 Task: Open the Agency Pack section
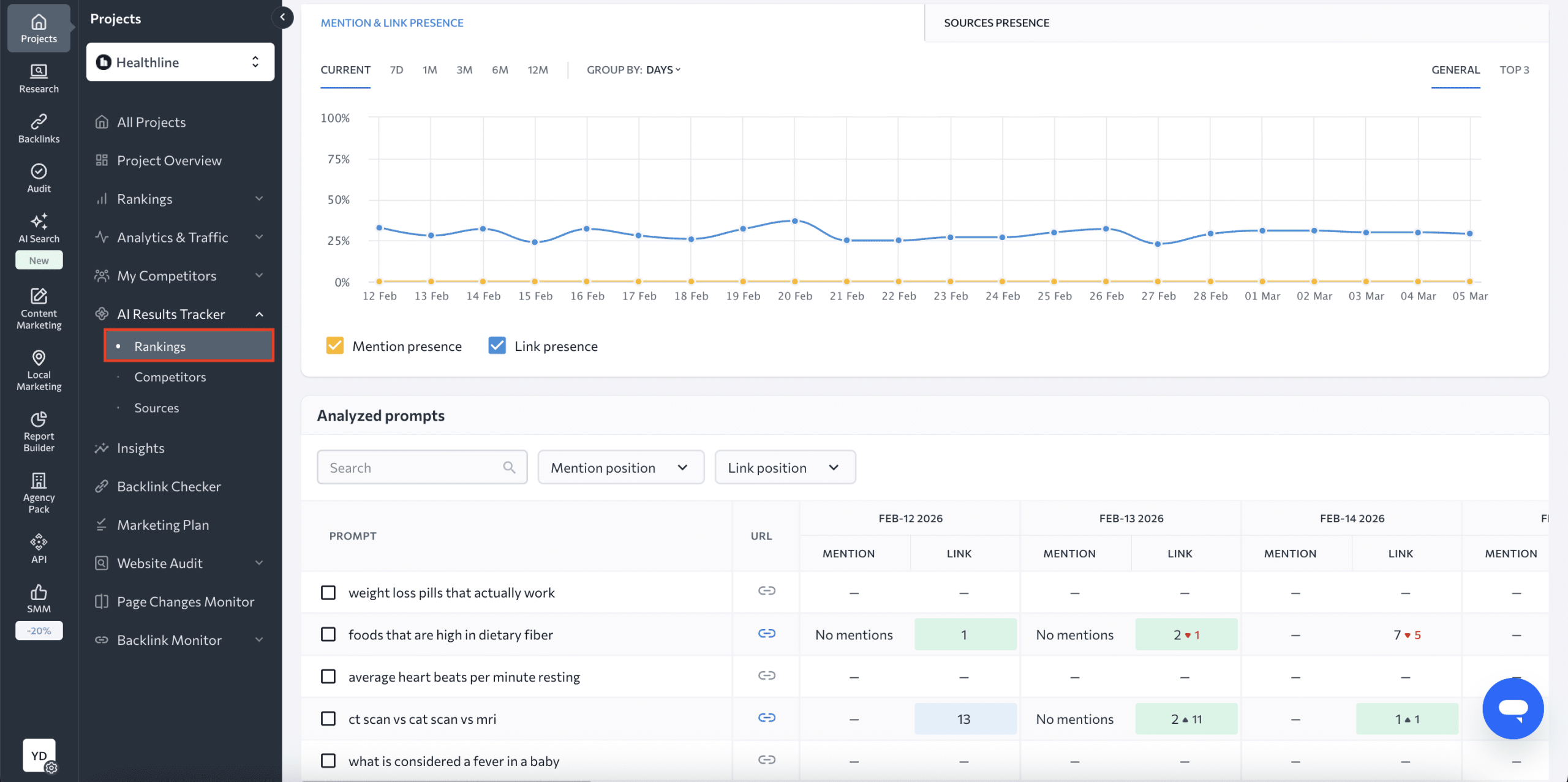[x=38, y=491]
